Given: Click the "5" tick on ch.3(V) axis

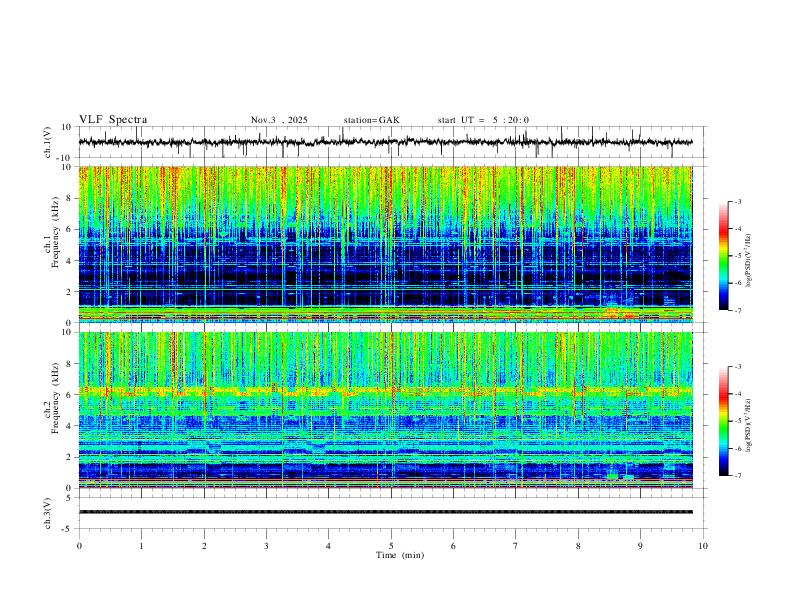Looking at the screenshot, I should 69,497.
